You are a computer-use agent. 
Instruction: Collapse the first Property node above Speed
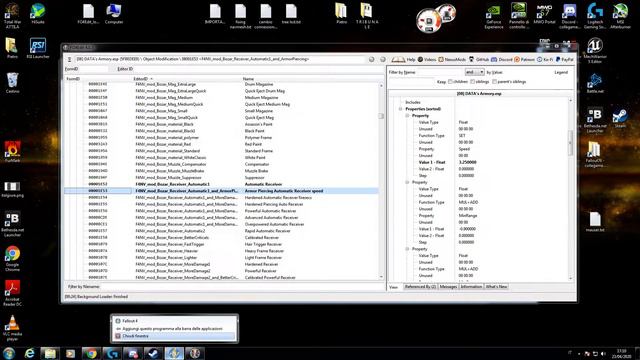click(x=407, y=116)
